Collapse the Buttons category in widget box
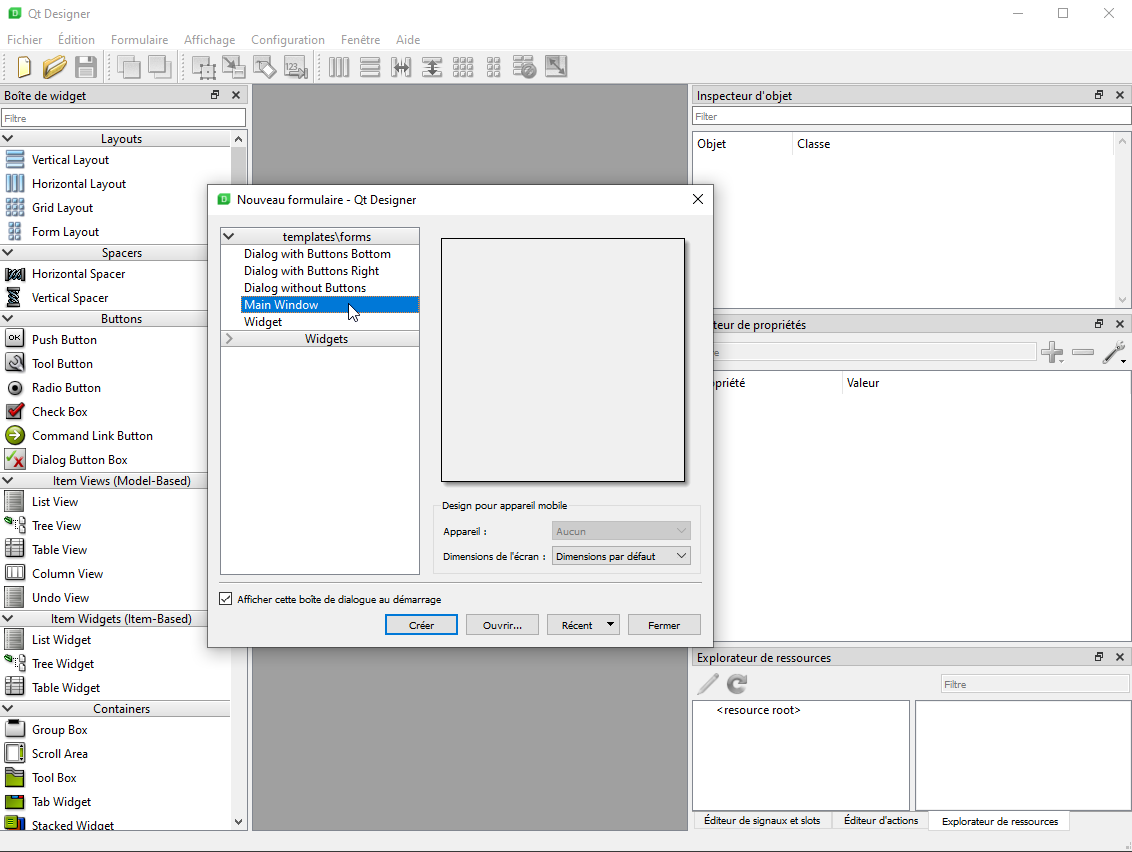The width and height of the screenshot is (1132, 852). pyautogui.click(x=8, y=318)
